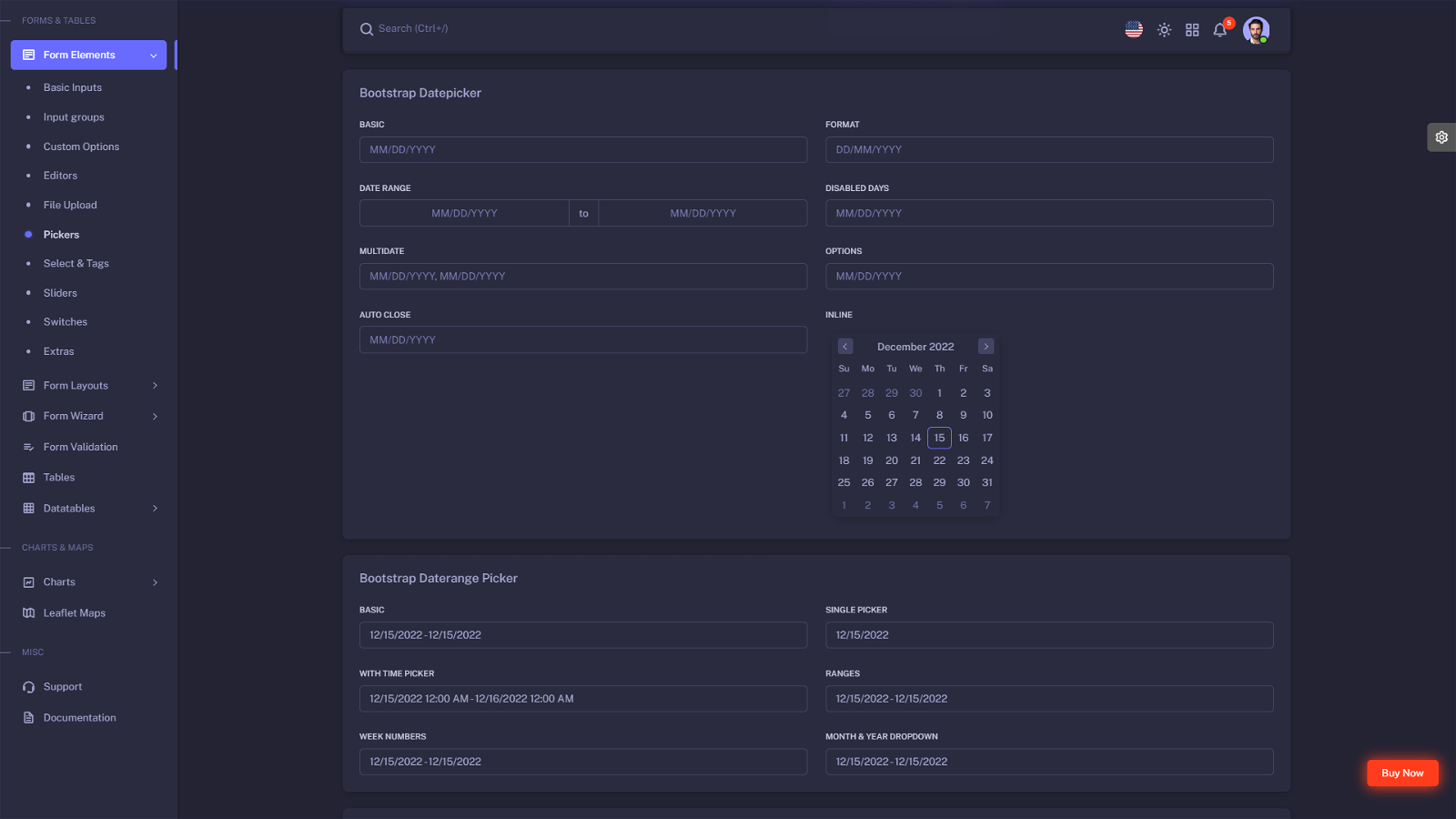The height and width of the screenshot is (819, 1456).
Task: Navigate to Select & Tags page
Action: [x=76, y=264]
